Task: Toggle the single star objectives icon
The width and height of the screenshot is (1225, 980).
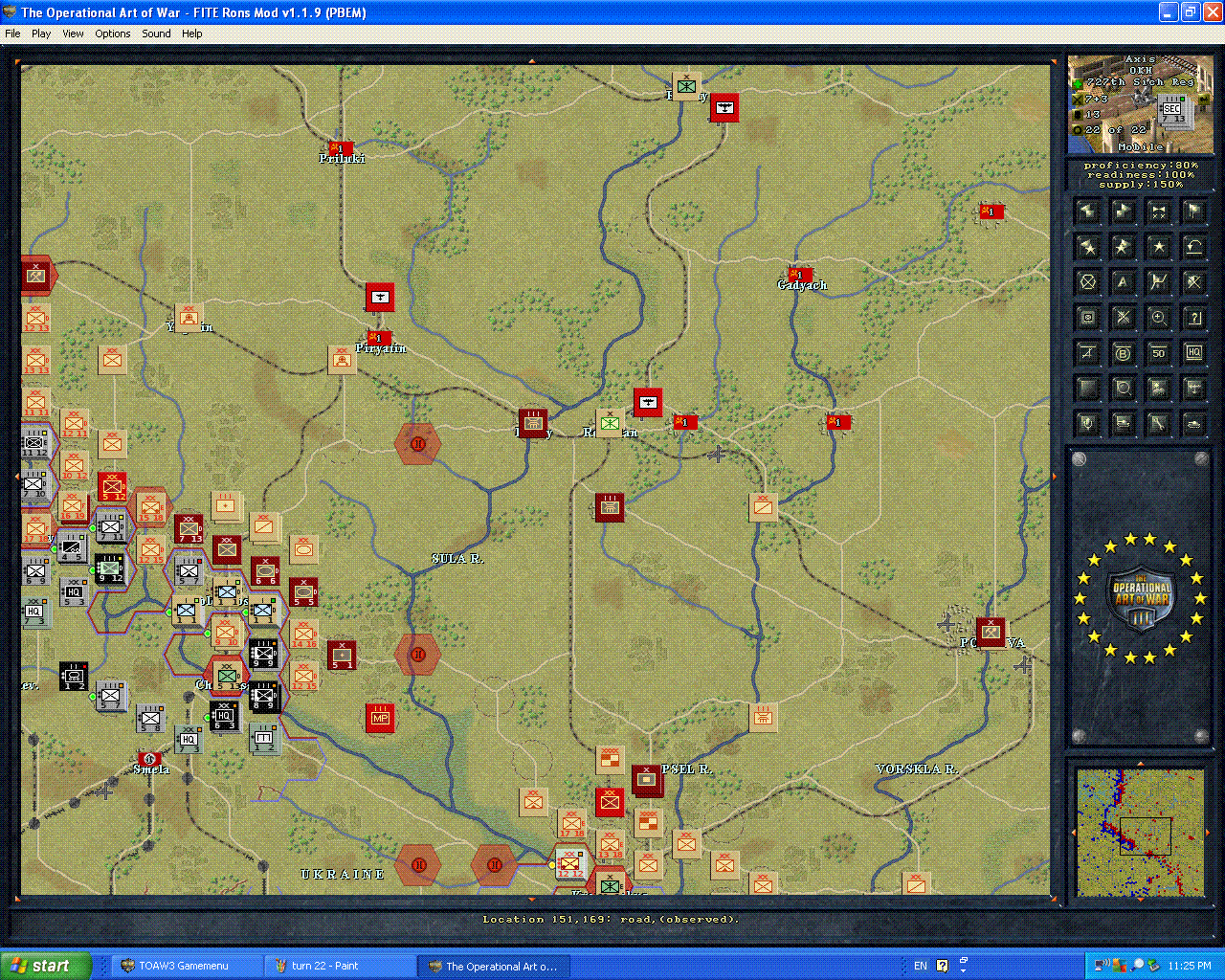Action: (1157, 247)
